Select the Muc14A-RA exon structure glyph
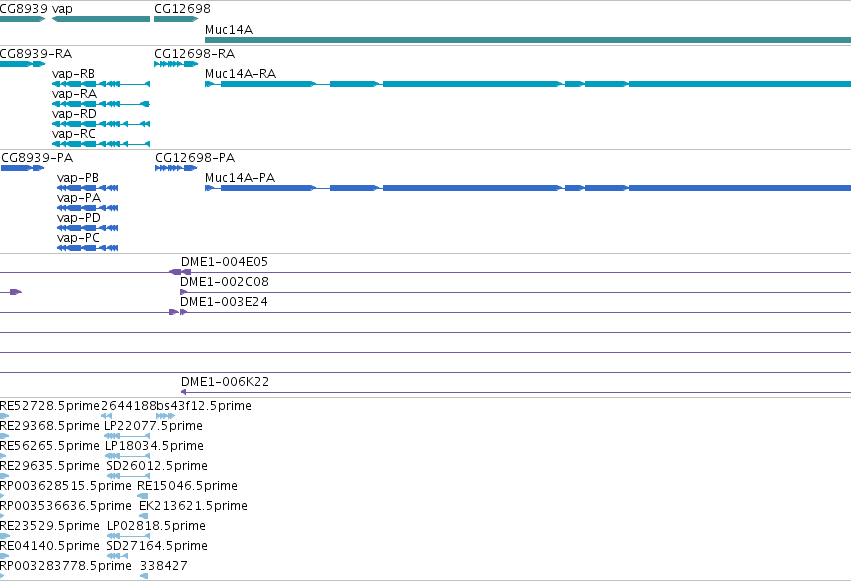Screen dimensions: 851x581 tap(528, 84)
